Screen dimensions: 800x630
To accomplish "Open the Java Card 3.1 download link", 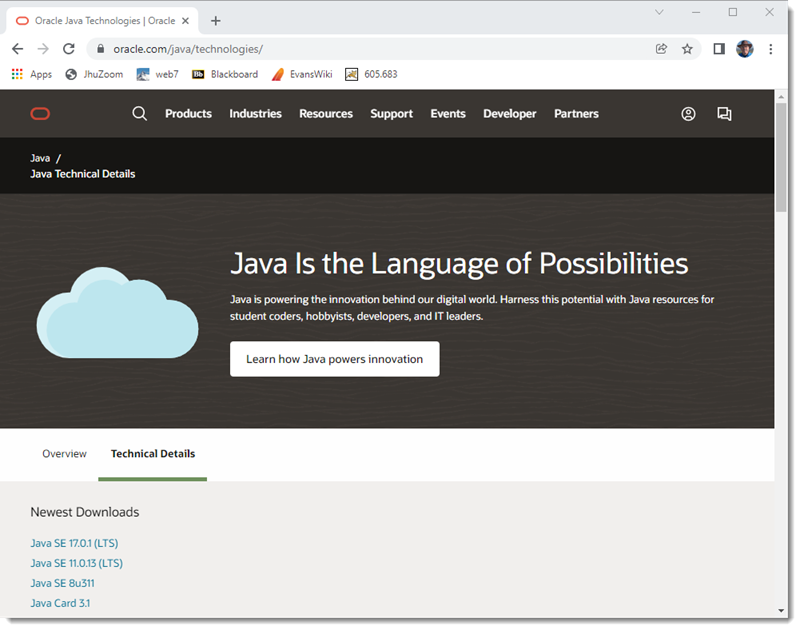I will point(60,603).
